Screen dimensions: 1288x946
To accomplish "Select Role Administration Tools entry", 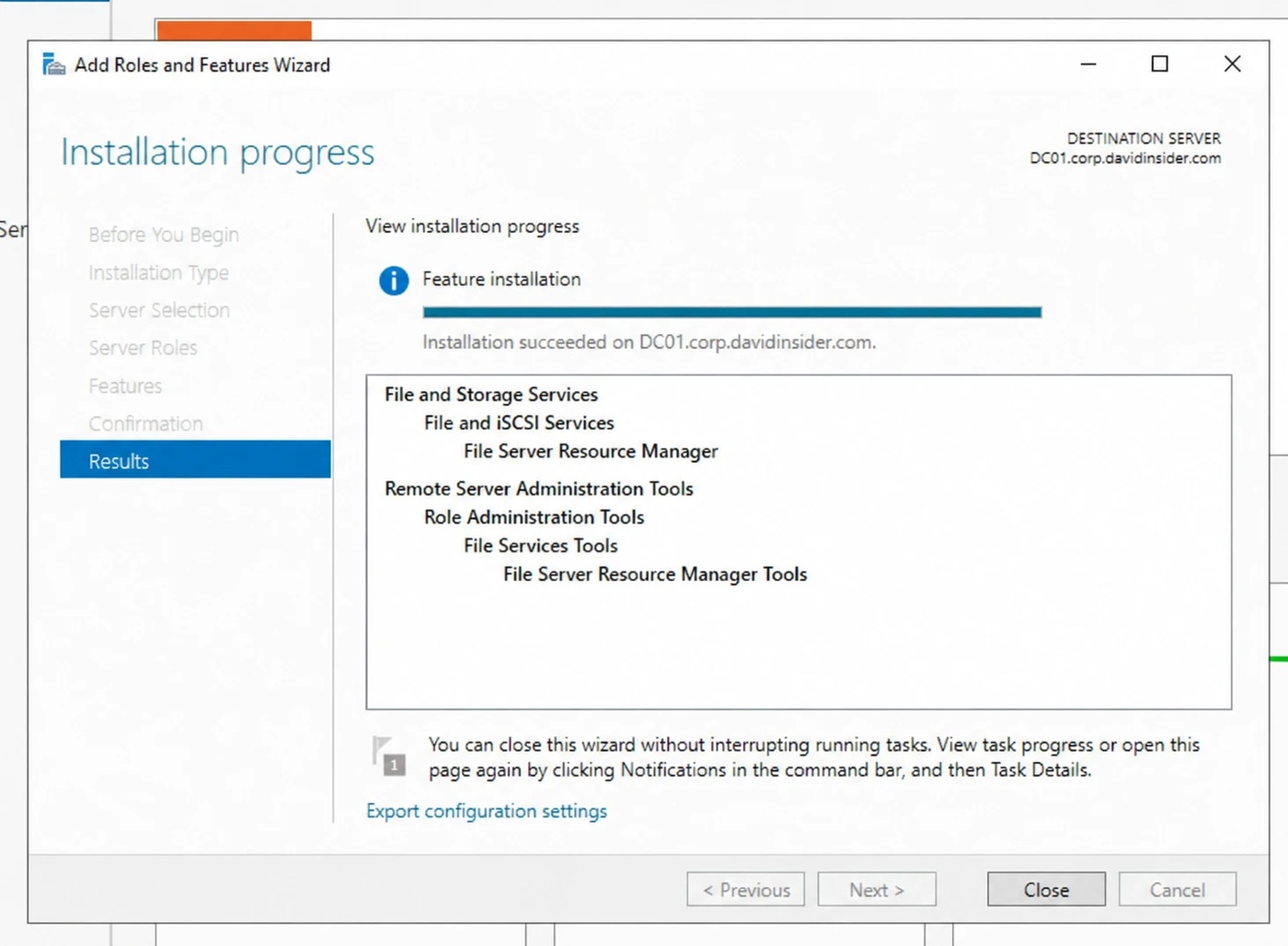I will [535, 517].
